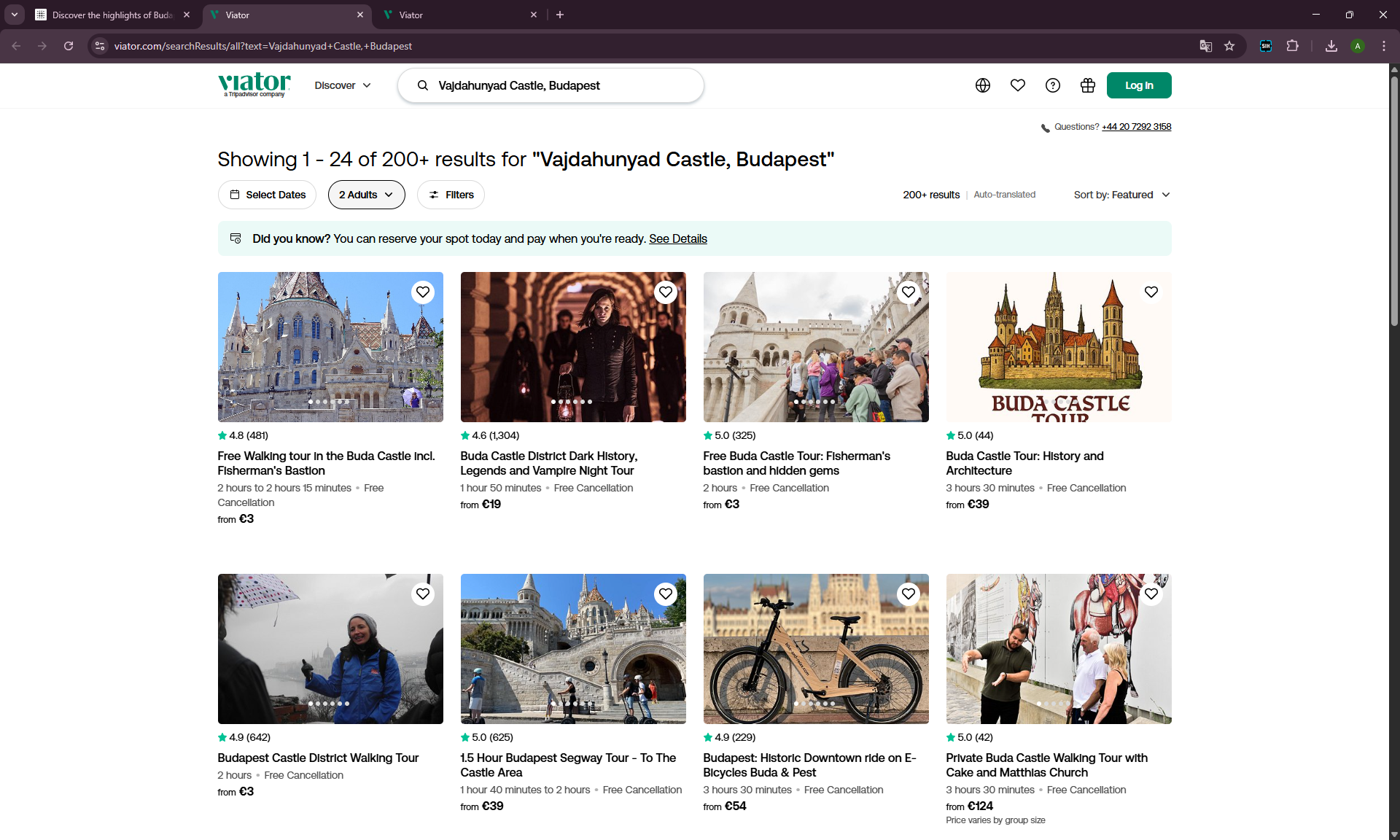This screenshot has height=840, width=1400.
Task: Expand the Discover menu
Action: 343,85
